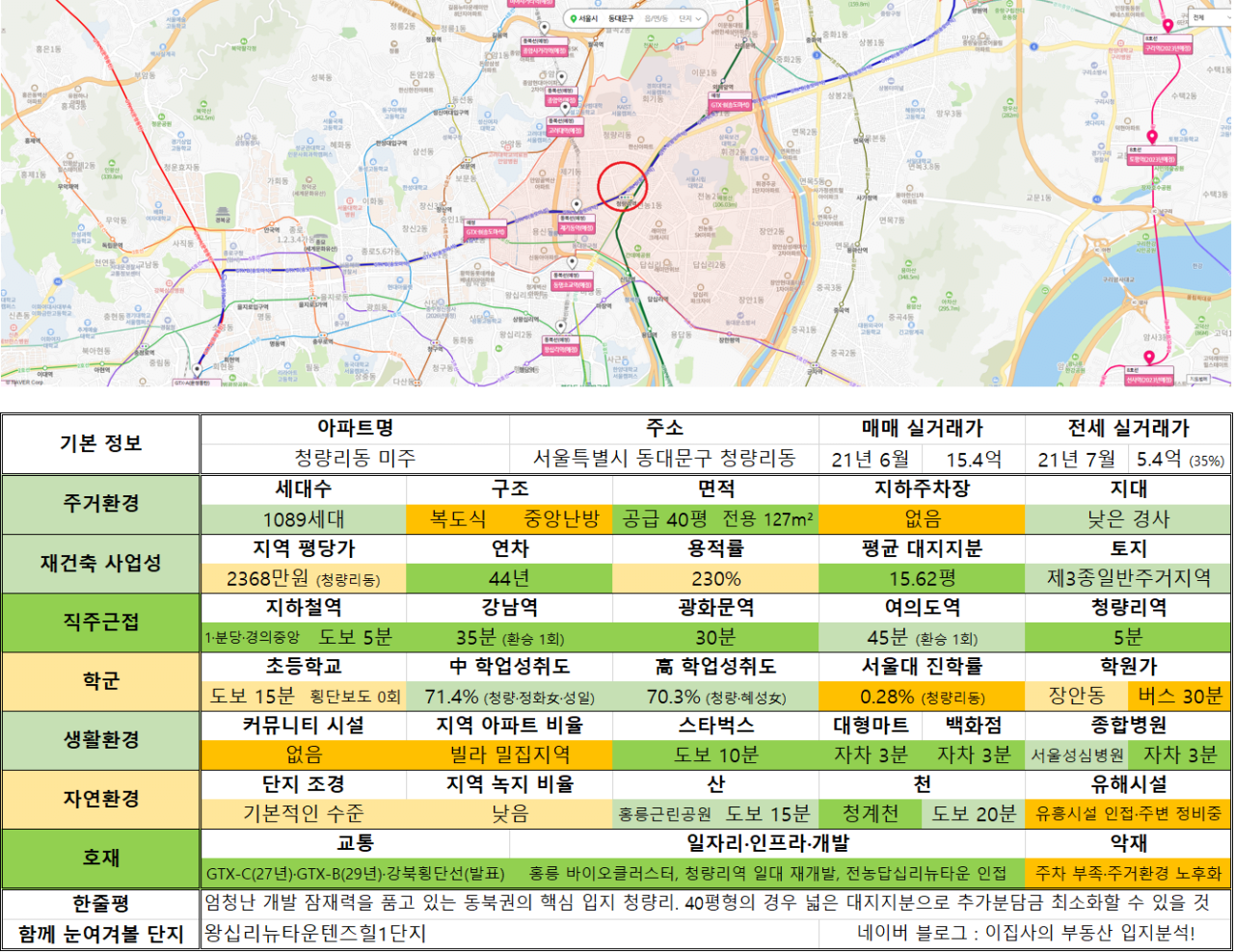Click the KAIST 서울캠퍼스 map icon
Screen dimensions: 1234x952
(624, 100)
